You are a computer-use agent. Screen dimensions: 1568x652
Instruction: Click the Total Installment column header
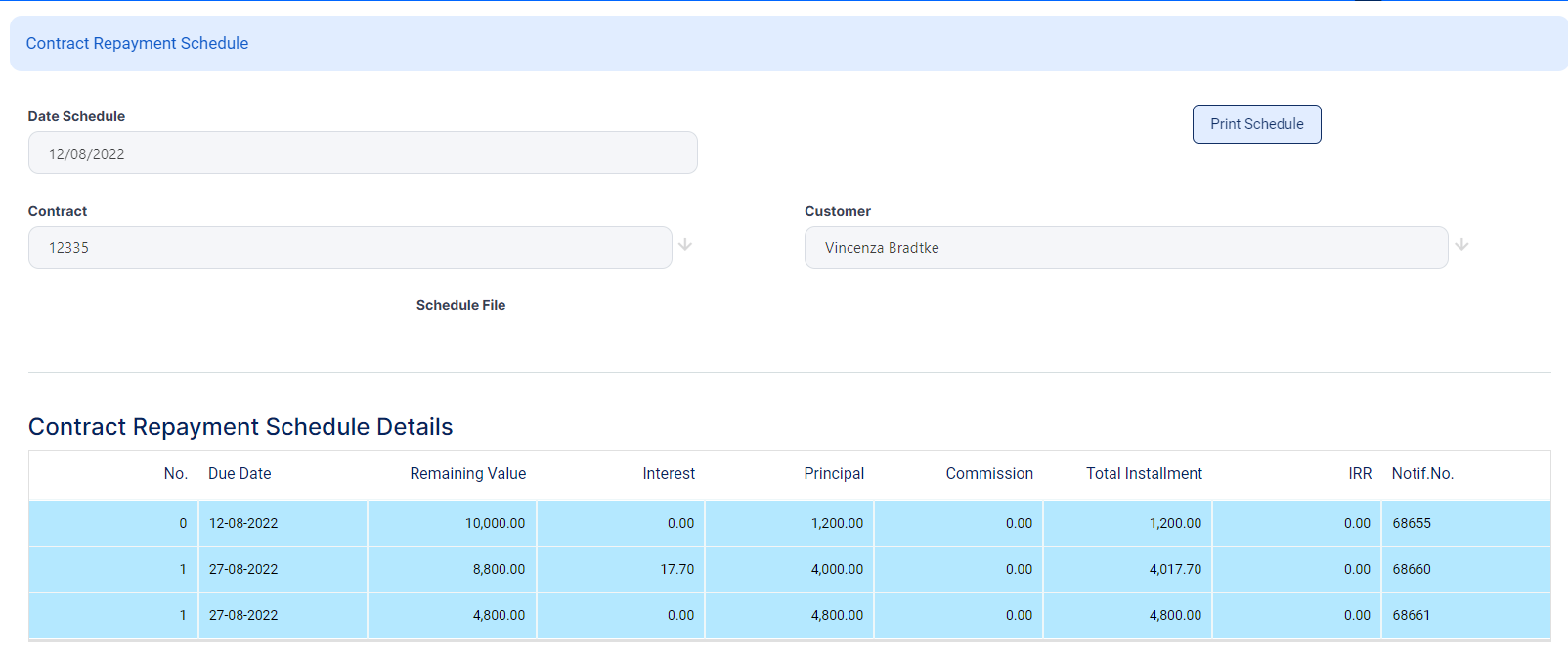1144,474
